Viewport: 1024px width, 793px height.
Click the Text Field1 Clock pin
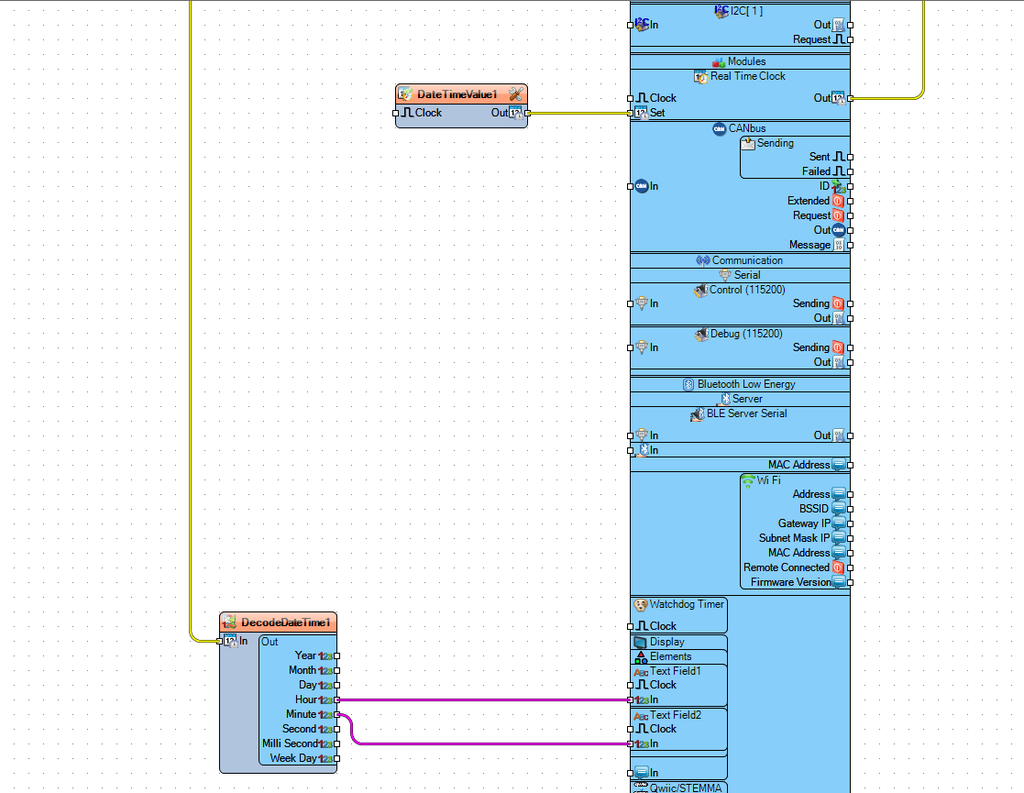(630, 686)
